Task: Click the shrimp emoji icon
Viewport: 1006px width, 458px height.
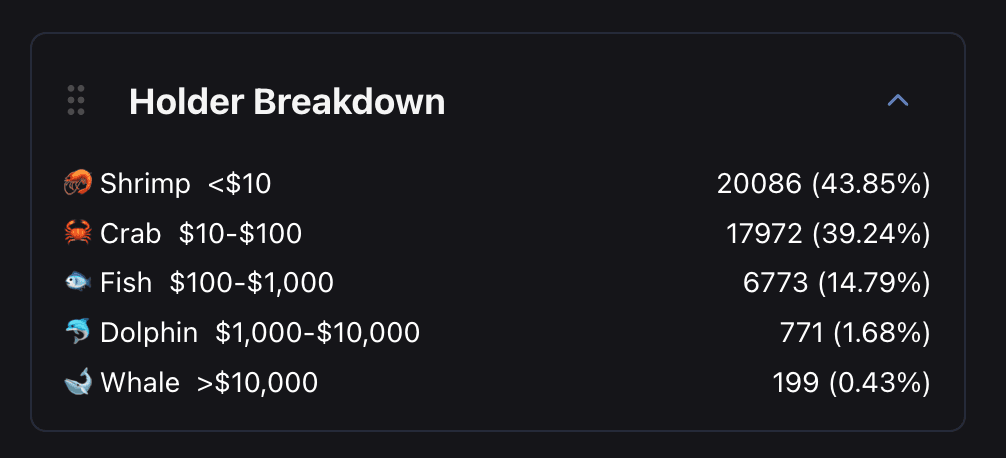Action: click(x=78, y=184)
